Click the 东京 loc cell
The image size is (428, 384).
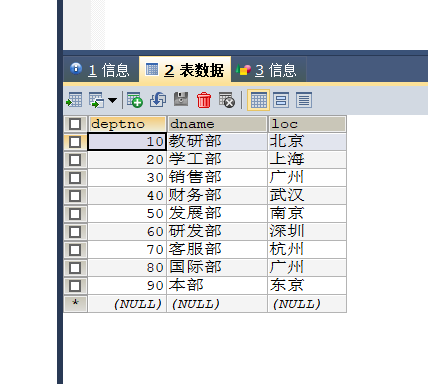307,286
